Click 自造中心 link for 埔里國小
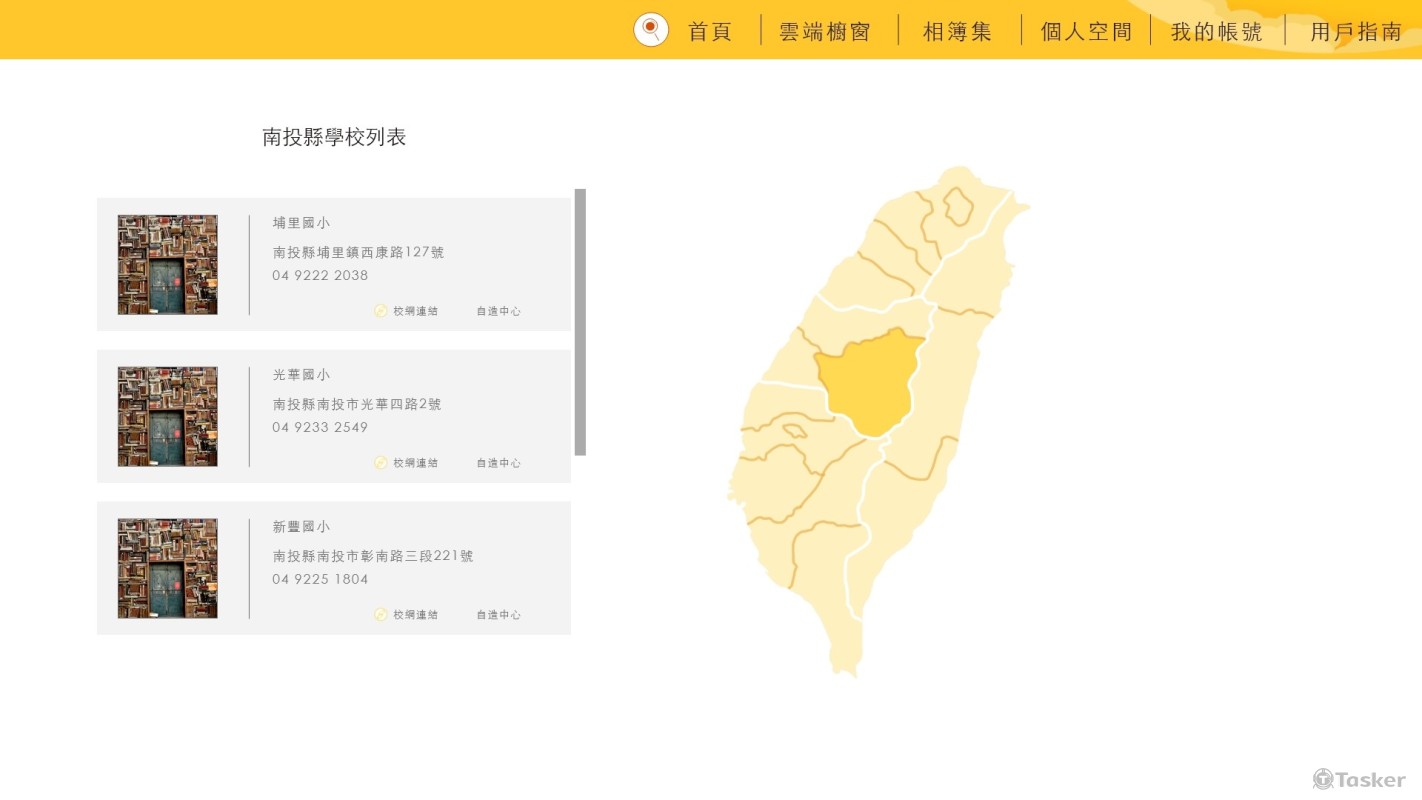Image resolution: width=1422 pixels, height=800 pixels. (x=498, y=311)
